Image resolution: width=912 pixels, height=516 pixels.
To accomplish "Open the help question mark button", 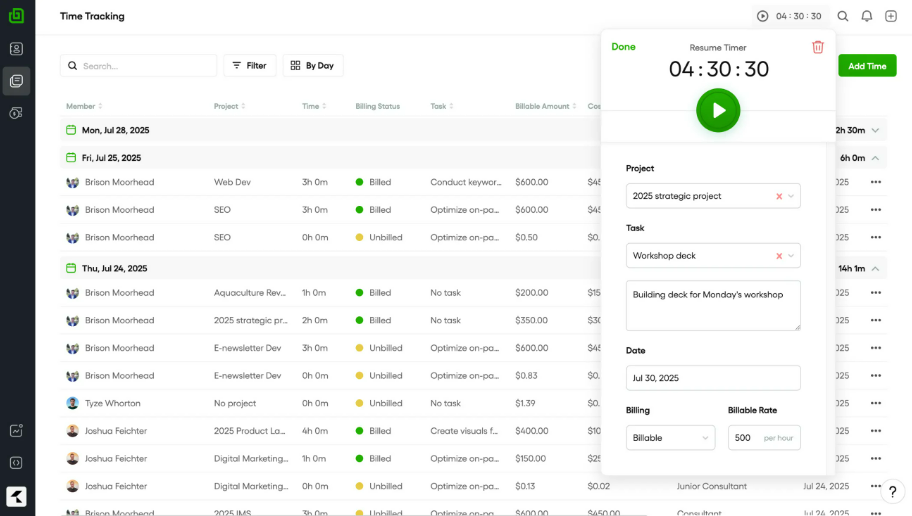I will (x=892, y=492).
